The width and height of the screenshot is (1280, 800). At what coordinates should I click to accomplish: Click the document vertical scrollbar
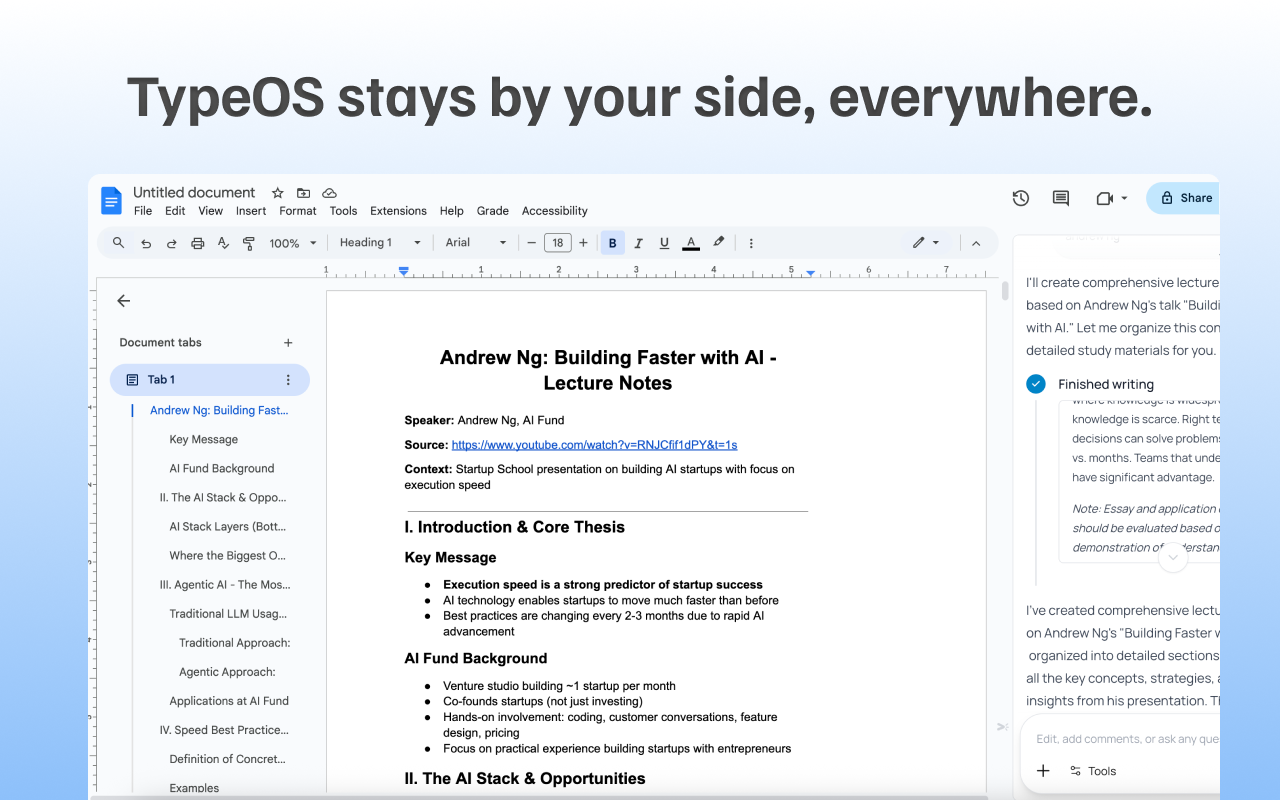click(1004, 292)
